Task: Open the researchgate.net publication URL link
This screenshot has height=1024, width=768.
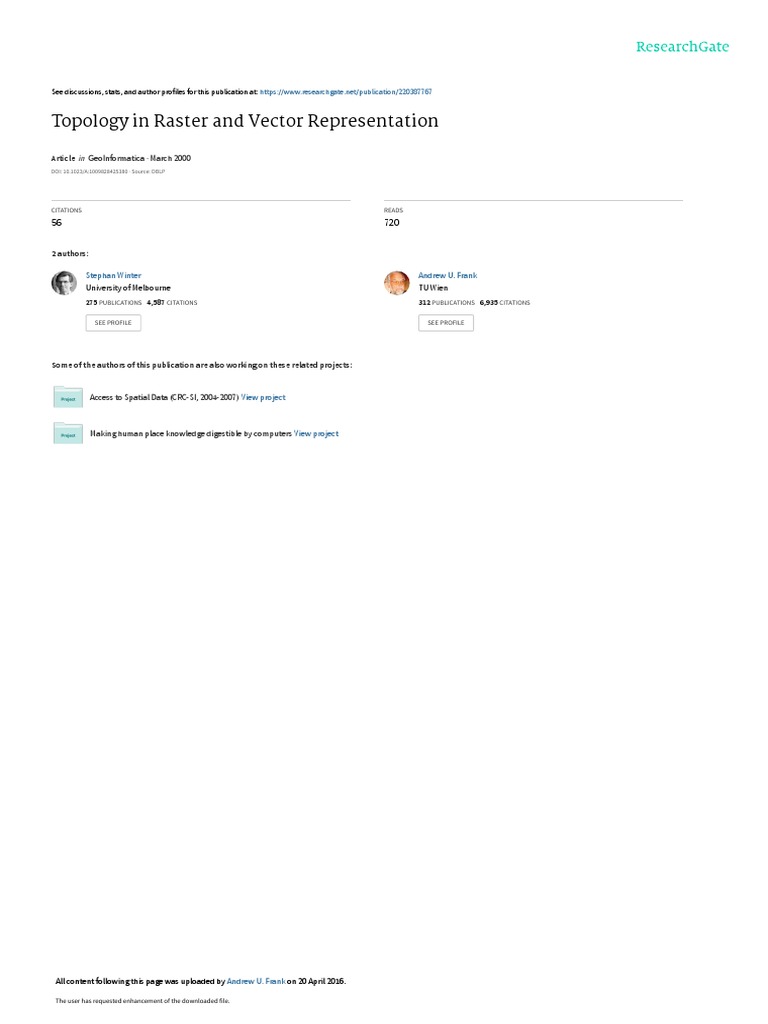Action: (345, 92)
